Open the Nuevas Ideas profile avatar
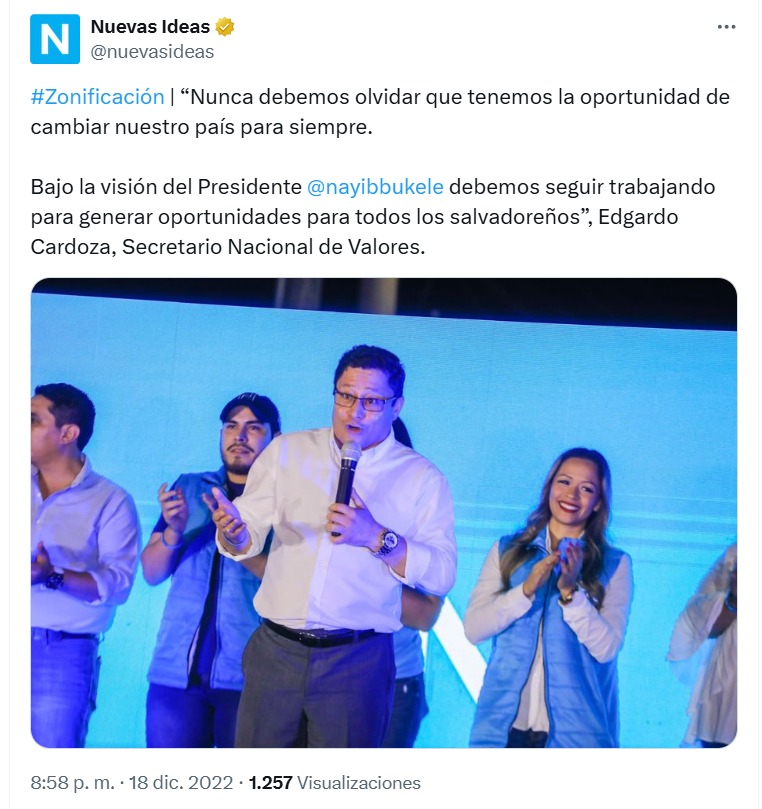Image resolution: width=762 pixels, height=809 pixels. click(55, 38)
